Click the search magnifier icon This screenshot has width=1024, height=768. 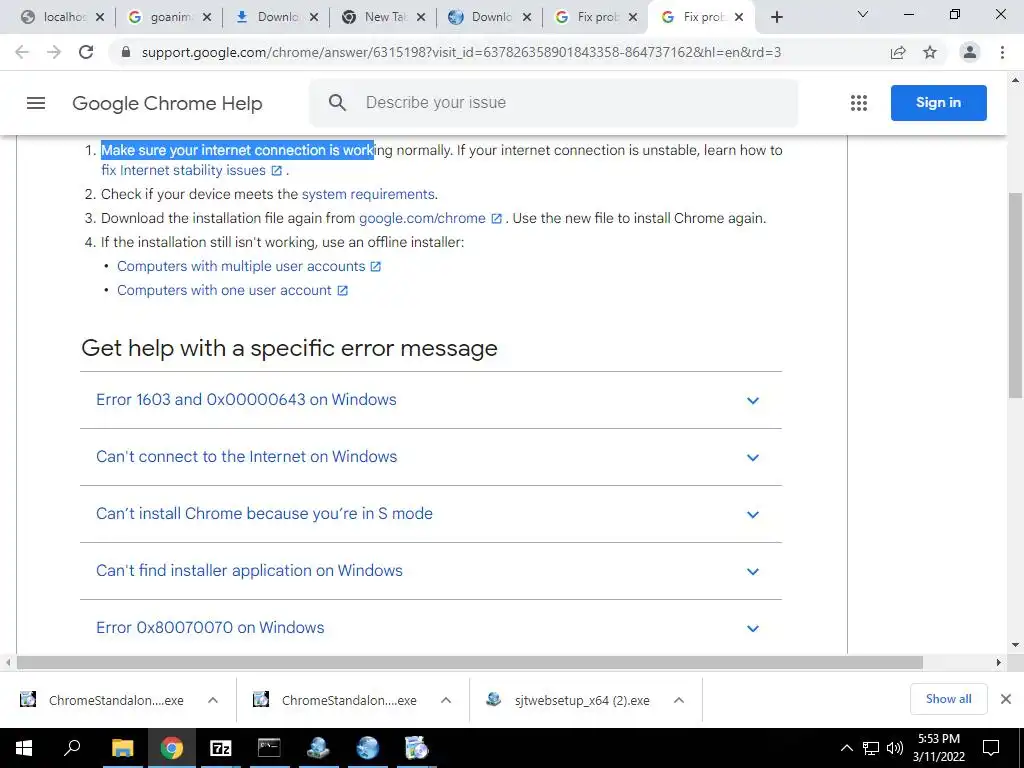[x=337, y=103]
